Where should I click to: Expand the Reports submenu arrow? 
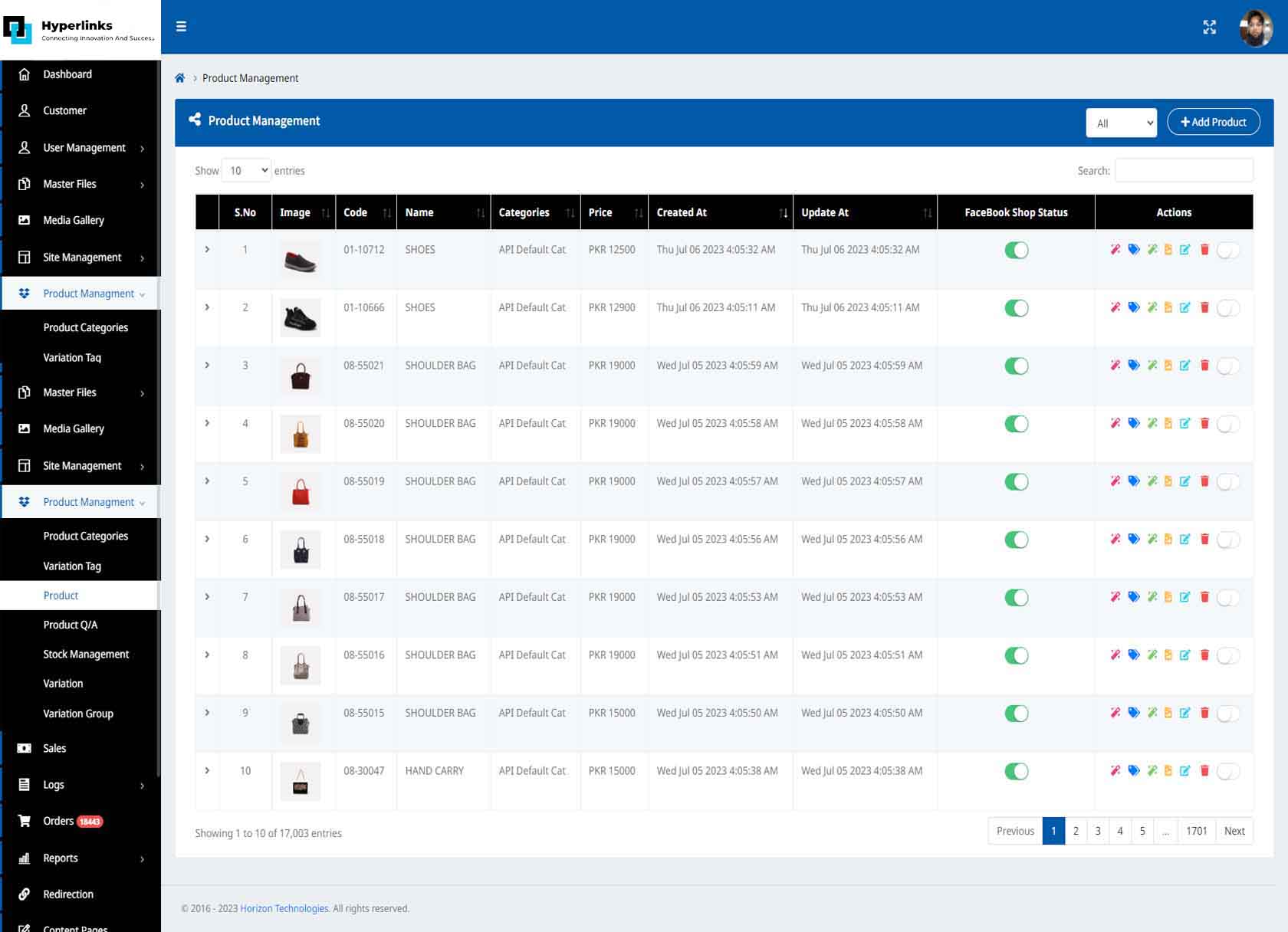pos(143,858)
